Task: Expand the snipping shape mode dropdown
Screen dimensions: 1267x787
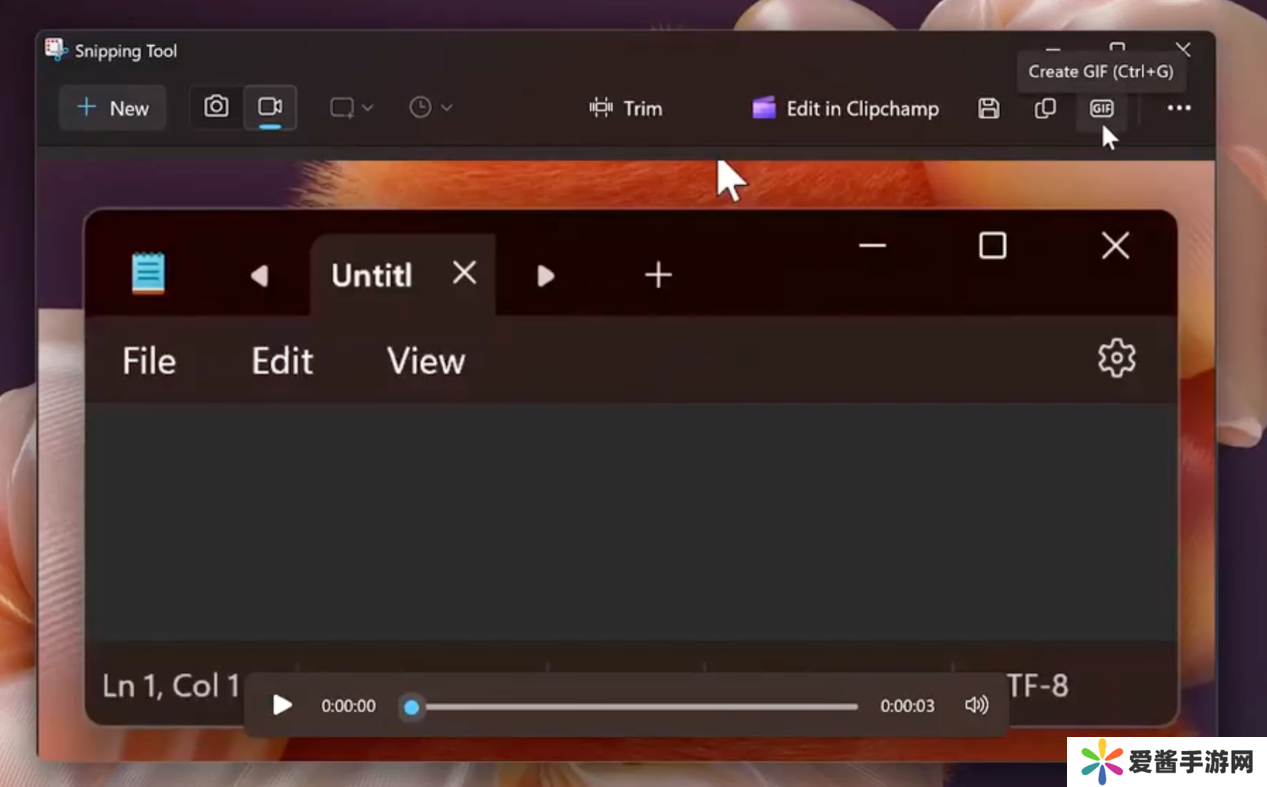Action: [352, 107]
